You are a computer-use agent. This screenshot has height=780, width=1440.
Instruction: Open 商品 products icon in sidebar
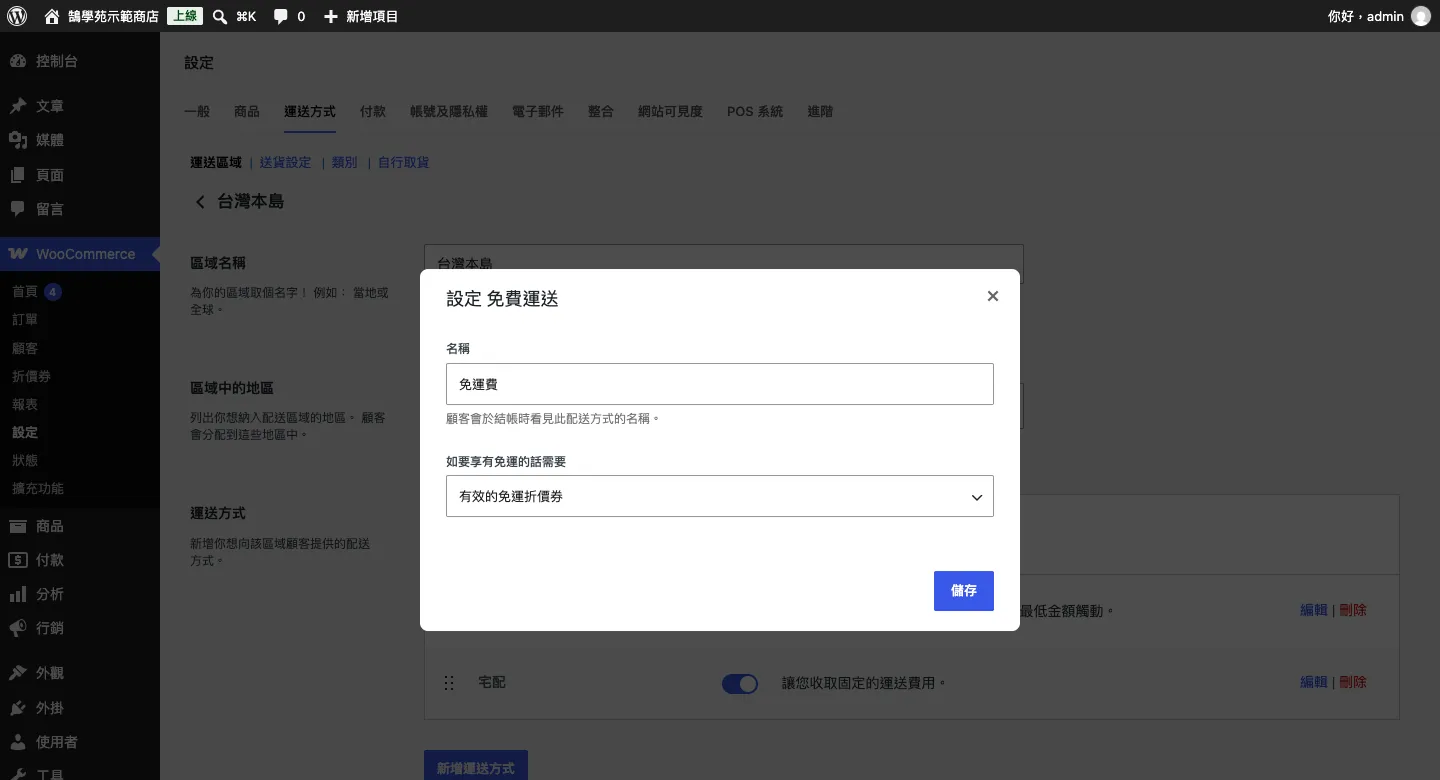tap(18, 526)
